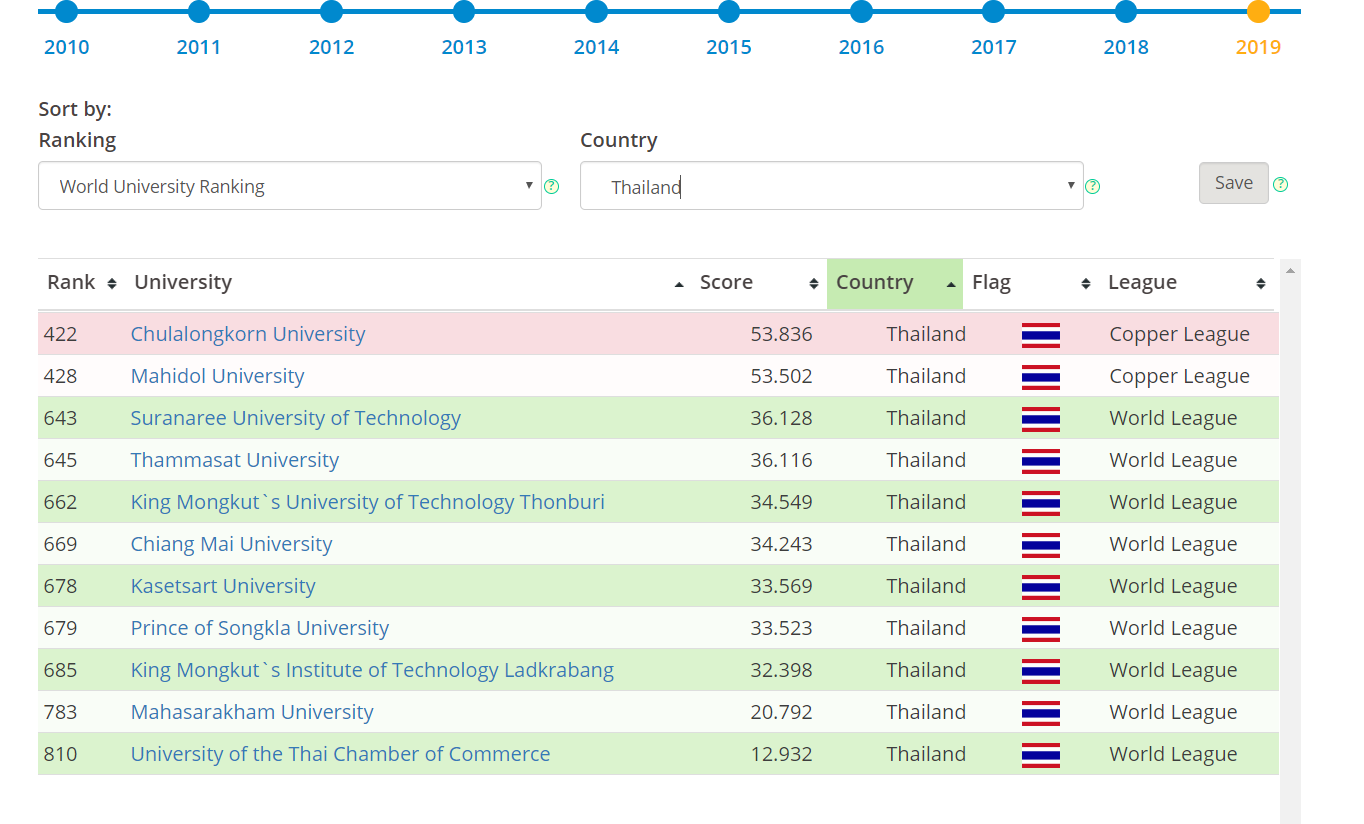Click the scrollbar up arrow of the table
The height and width of the screenshot is (824, 1364).
coord(1290,270)
